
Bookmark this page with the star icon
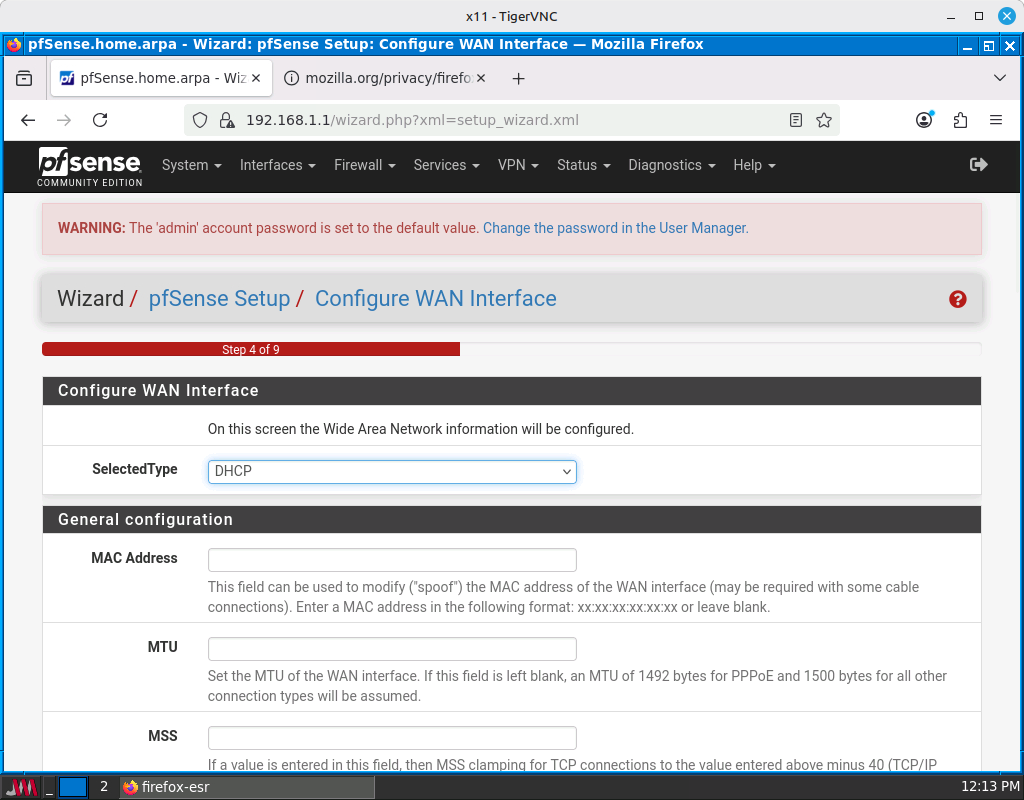[824, 120]
